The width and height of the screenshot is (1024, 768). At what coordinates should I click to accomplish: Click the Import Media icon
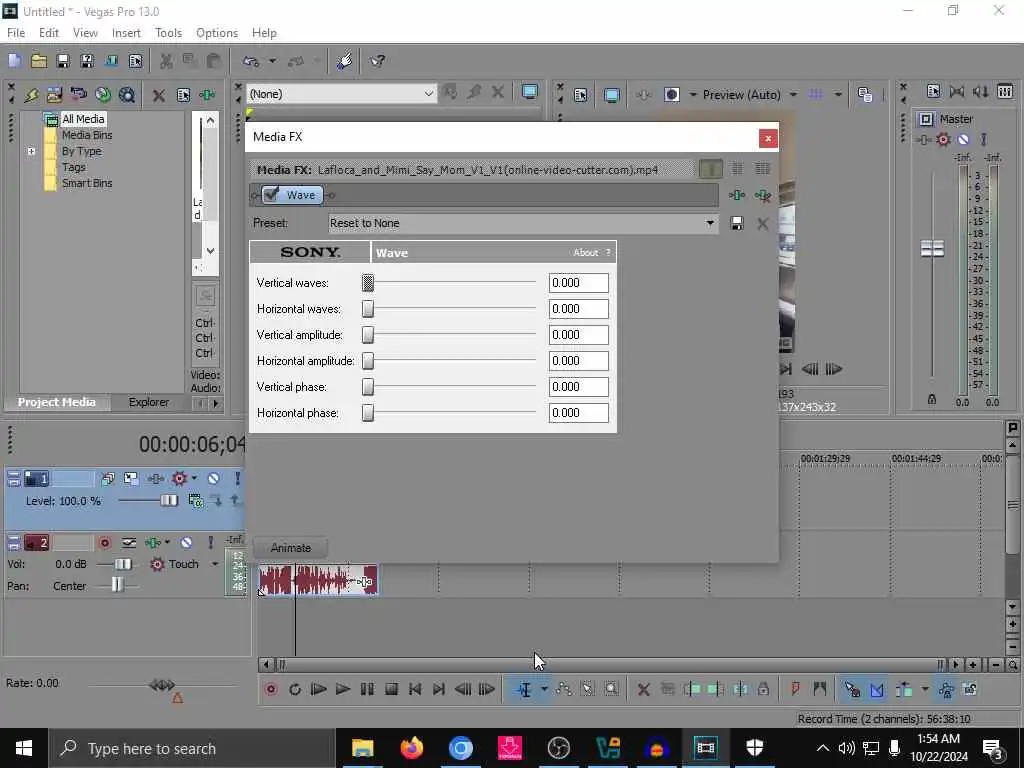coord(31,95)
